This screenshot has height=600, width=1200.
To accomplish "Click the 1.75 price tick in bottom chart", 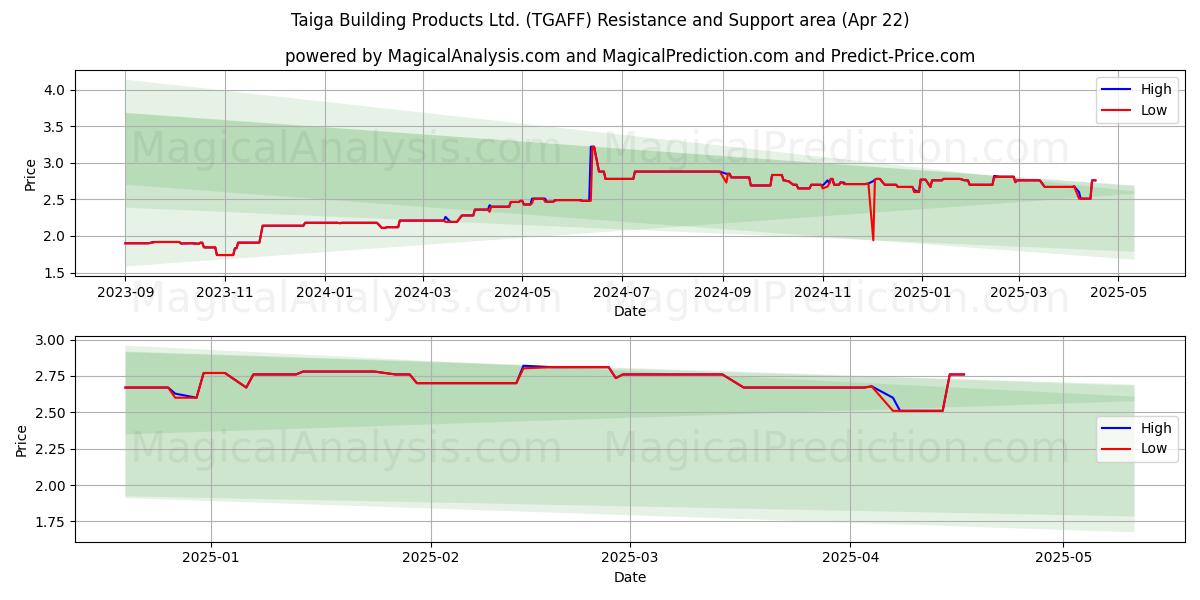I will 51,522.
